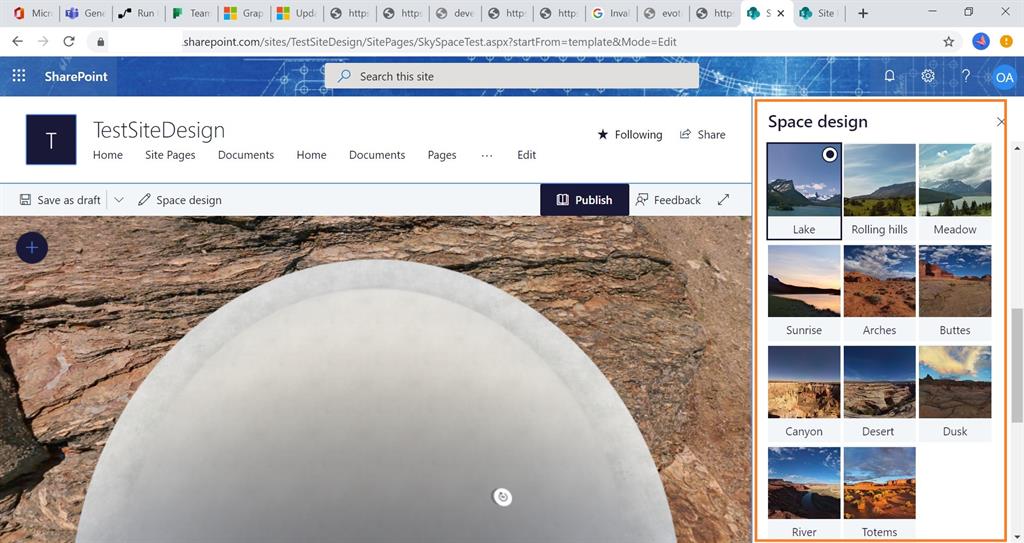Open the Pages navigation item
The image size is (1024, 543).
point(441,155)
